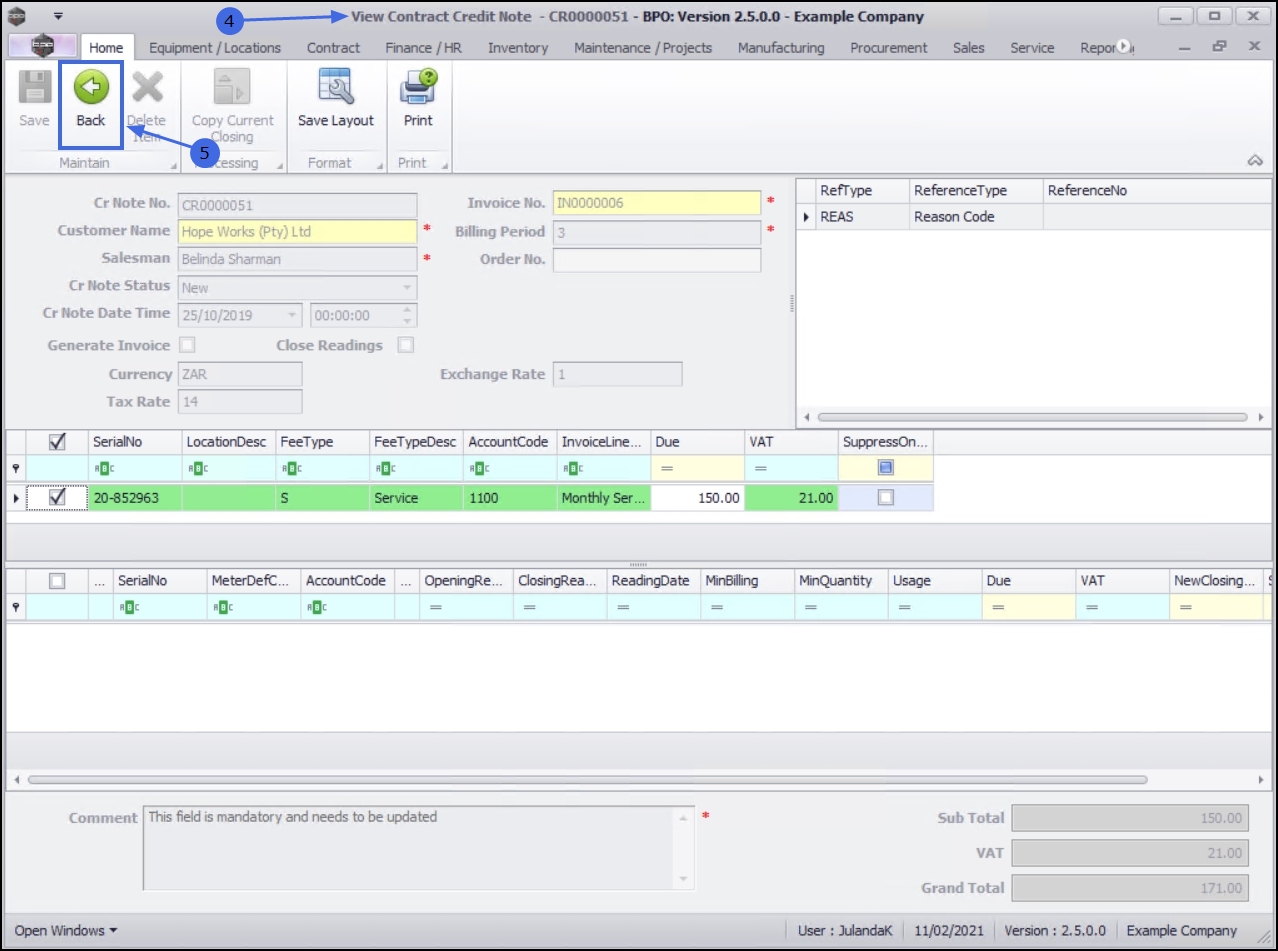Viewport: 1278px width, 951px height.
Task: Switch to the Inventory tab
Action: coord(518,47)
